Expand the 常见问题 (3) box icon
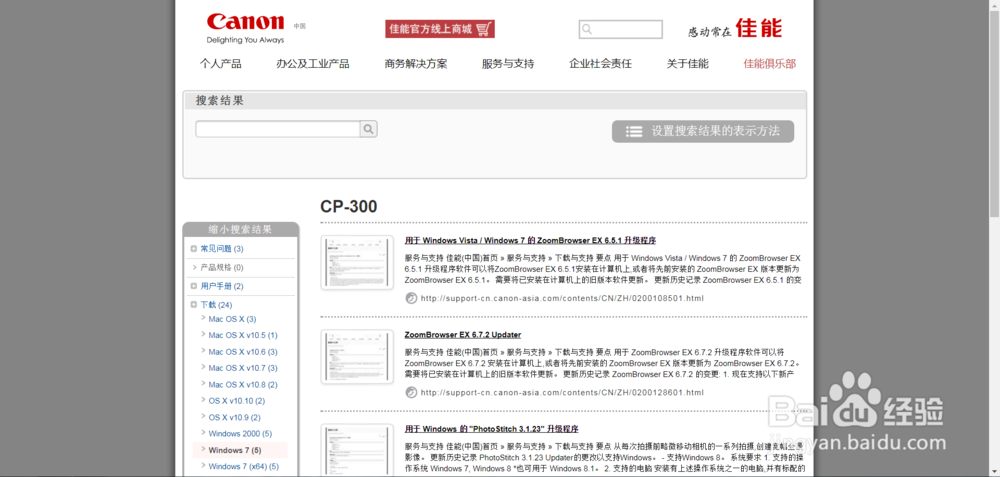This screenshot has width=1000, height=477. (194, 249)
